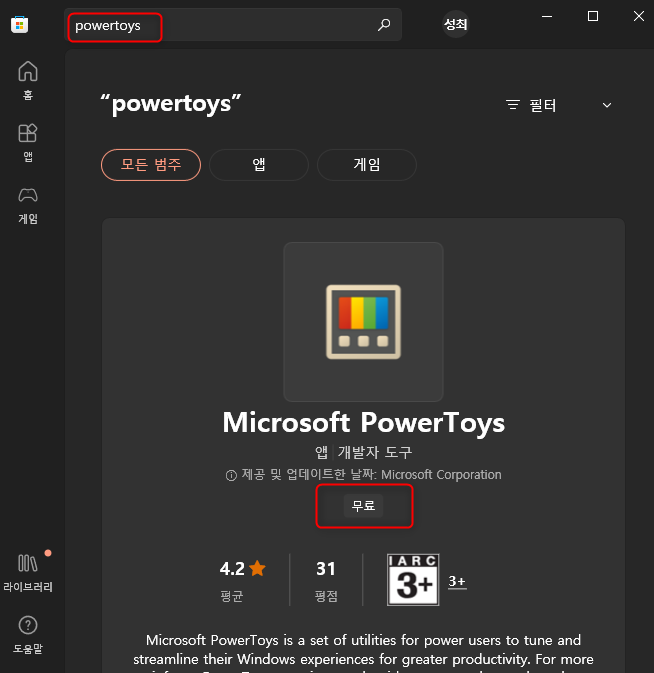654x673 pixels.
Task: Click the 4.2 average rating star
Action: (257, 568)
